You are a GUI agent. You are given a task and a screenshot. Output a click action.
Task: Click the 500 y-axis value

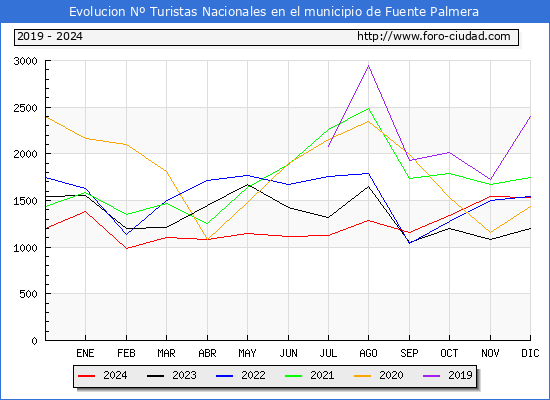28,294
